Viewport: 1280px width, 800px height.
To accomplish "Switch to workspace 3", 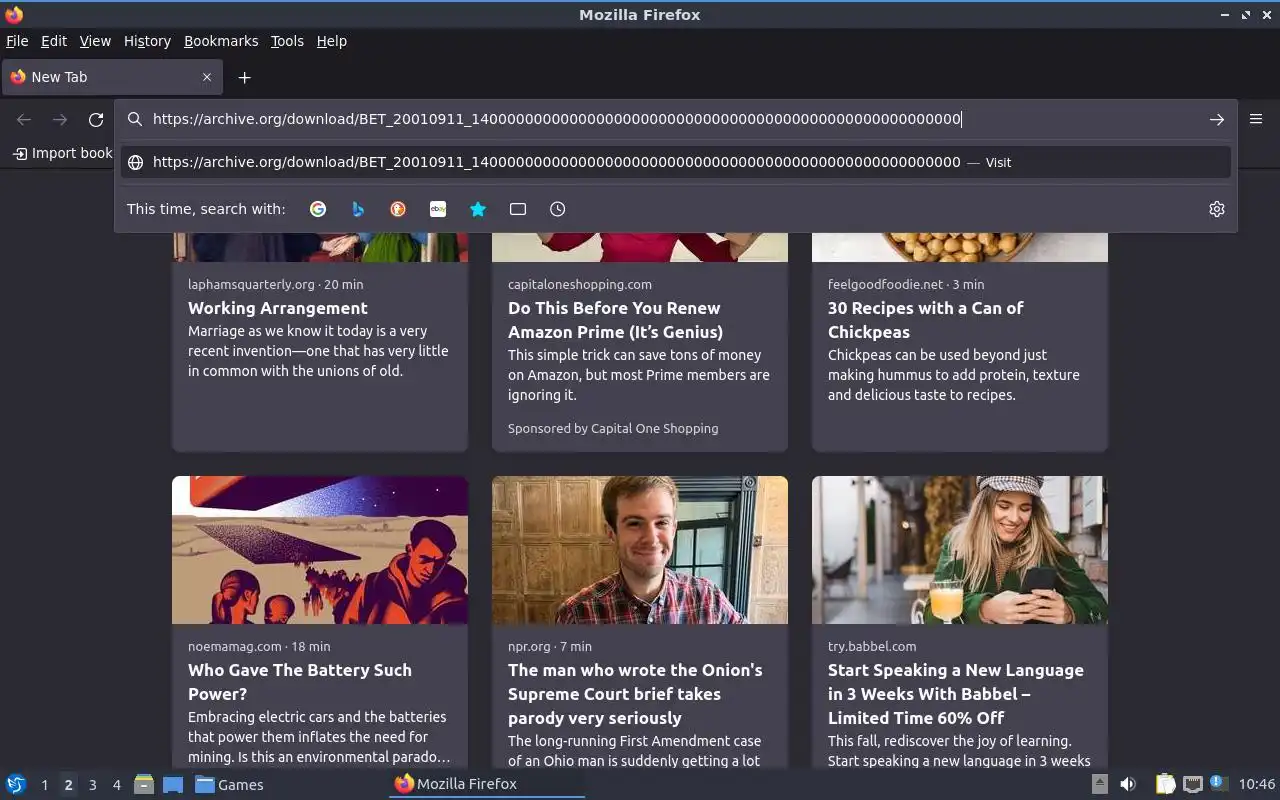I will pyautogui.click(x=92, y=785).
